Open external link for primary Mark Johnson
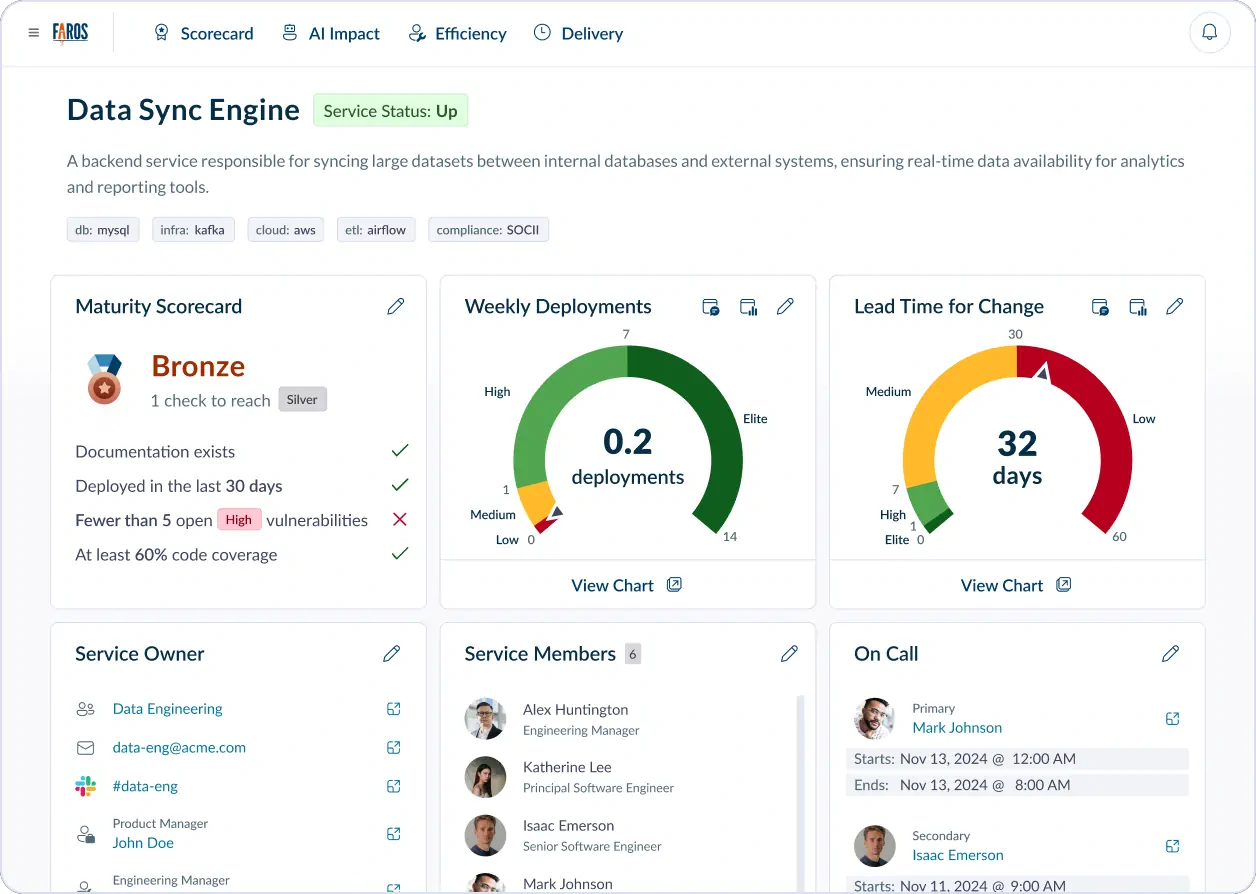 click(1173, 718)
